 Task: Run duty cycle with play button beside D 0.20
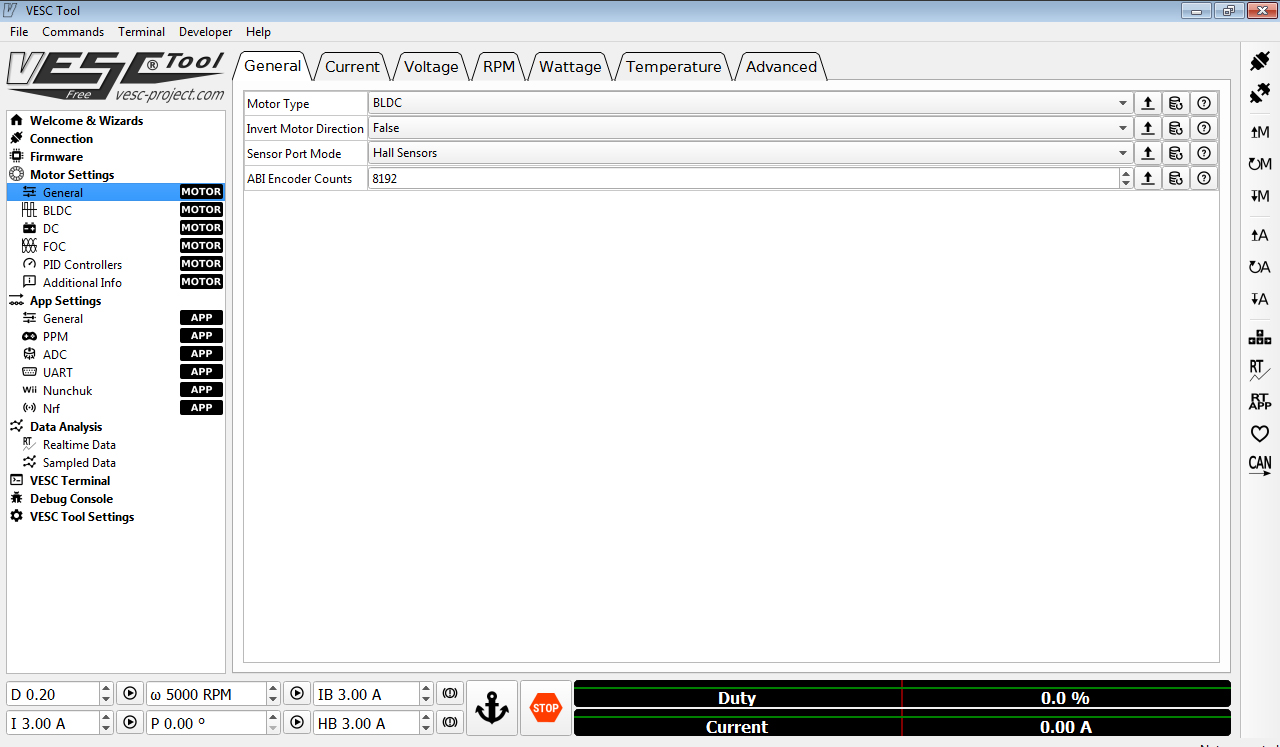130,693
